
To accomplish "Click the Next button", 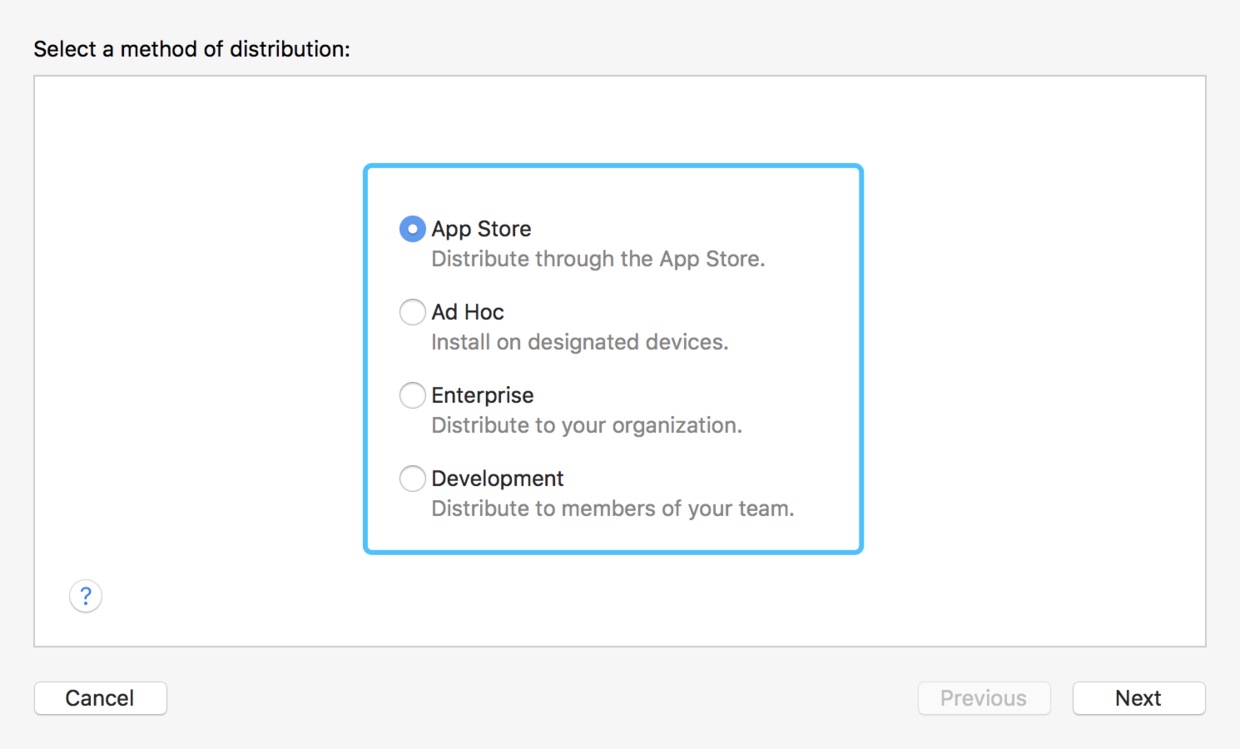I will coord(1138,698).
